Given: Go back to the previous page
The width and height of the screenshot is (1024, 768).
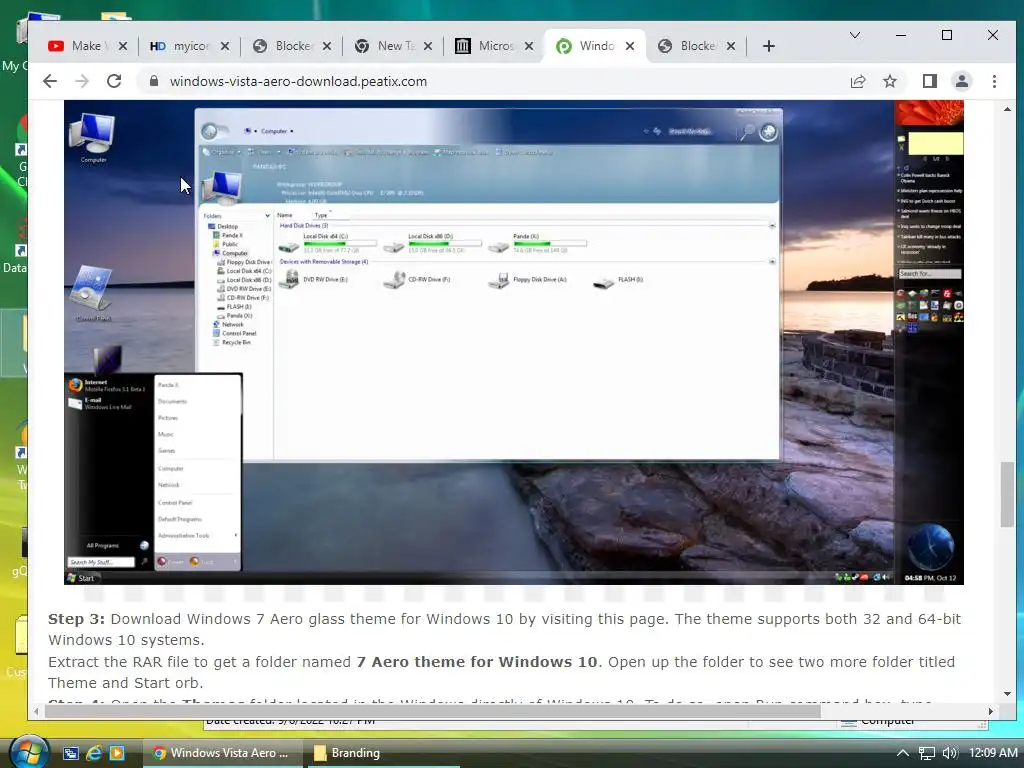Looking at the screenshot, I should pyautogui.click(x=50, y=81).
